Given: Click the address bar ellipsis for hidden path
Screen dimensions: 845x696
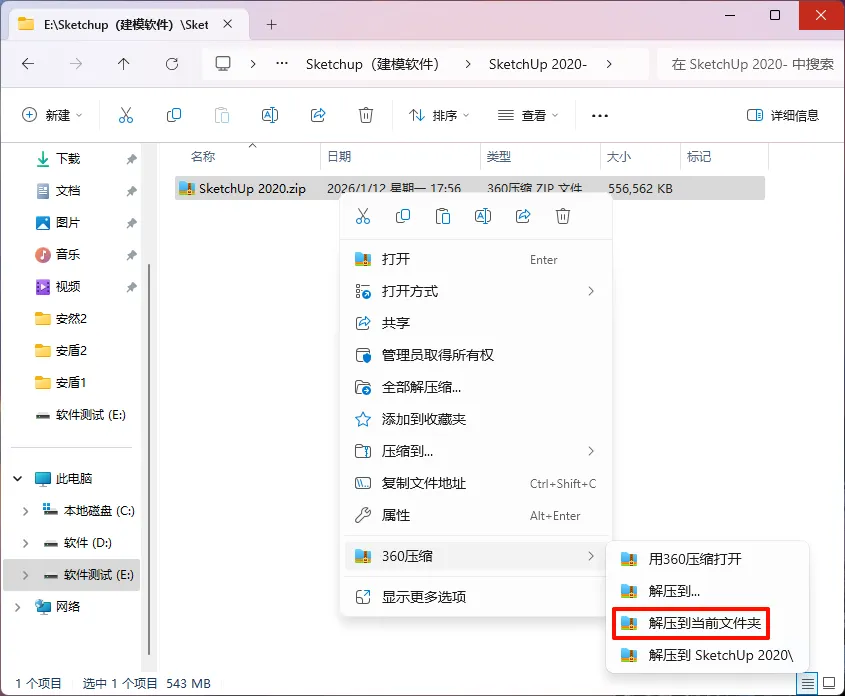Looking at the screenshot, I should tap(282, 64).
